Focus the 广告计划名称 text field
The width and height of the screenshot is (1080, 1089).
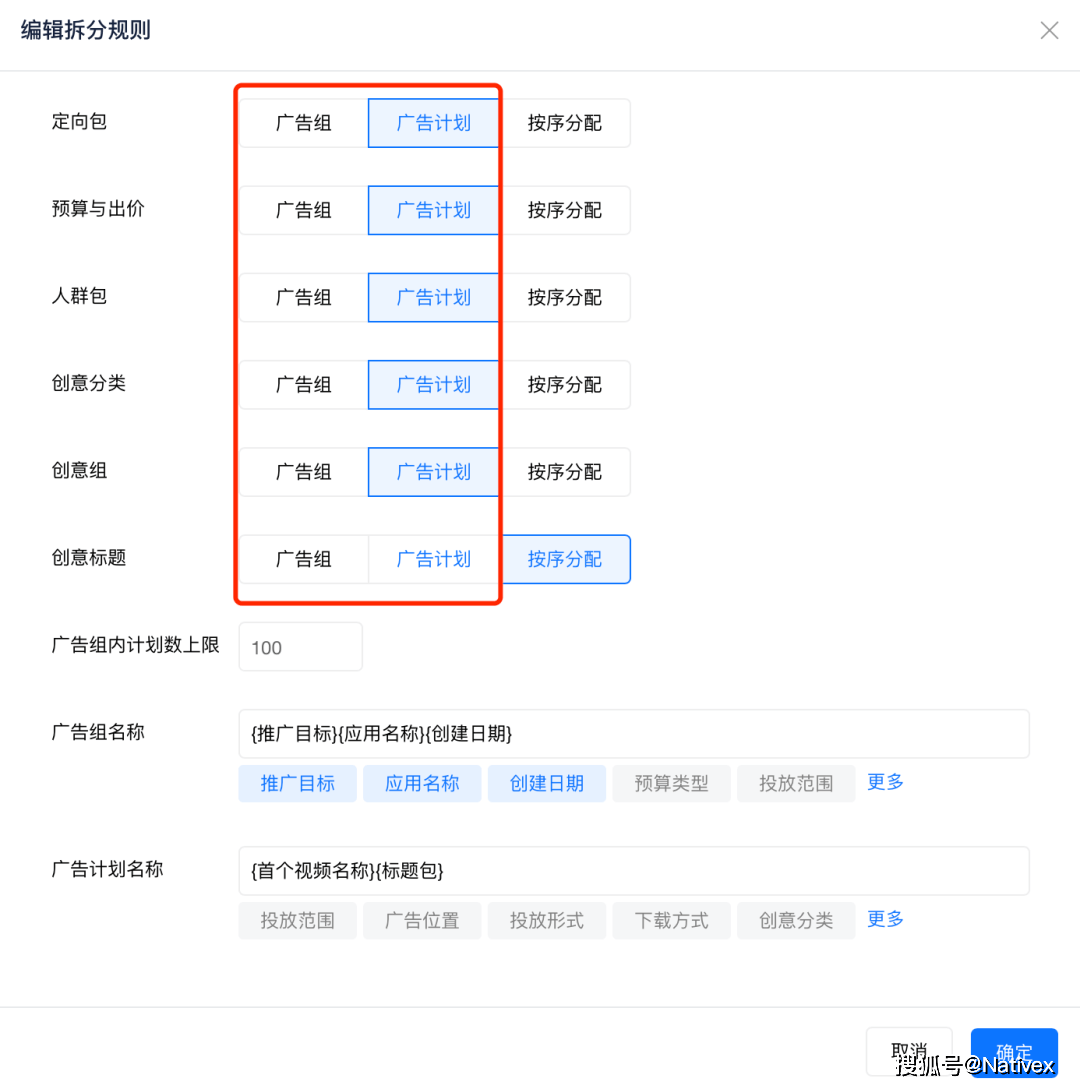[633, 870]
